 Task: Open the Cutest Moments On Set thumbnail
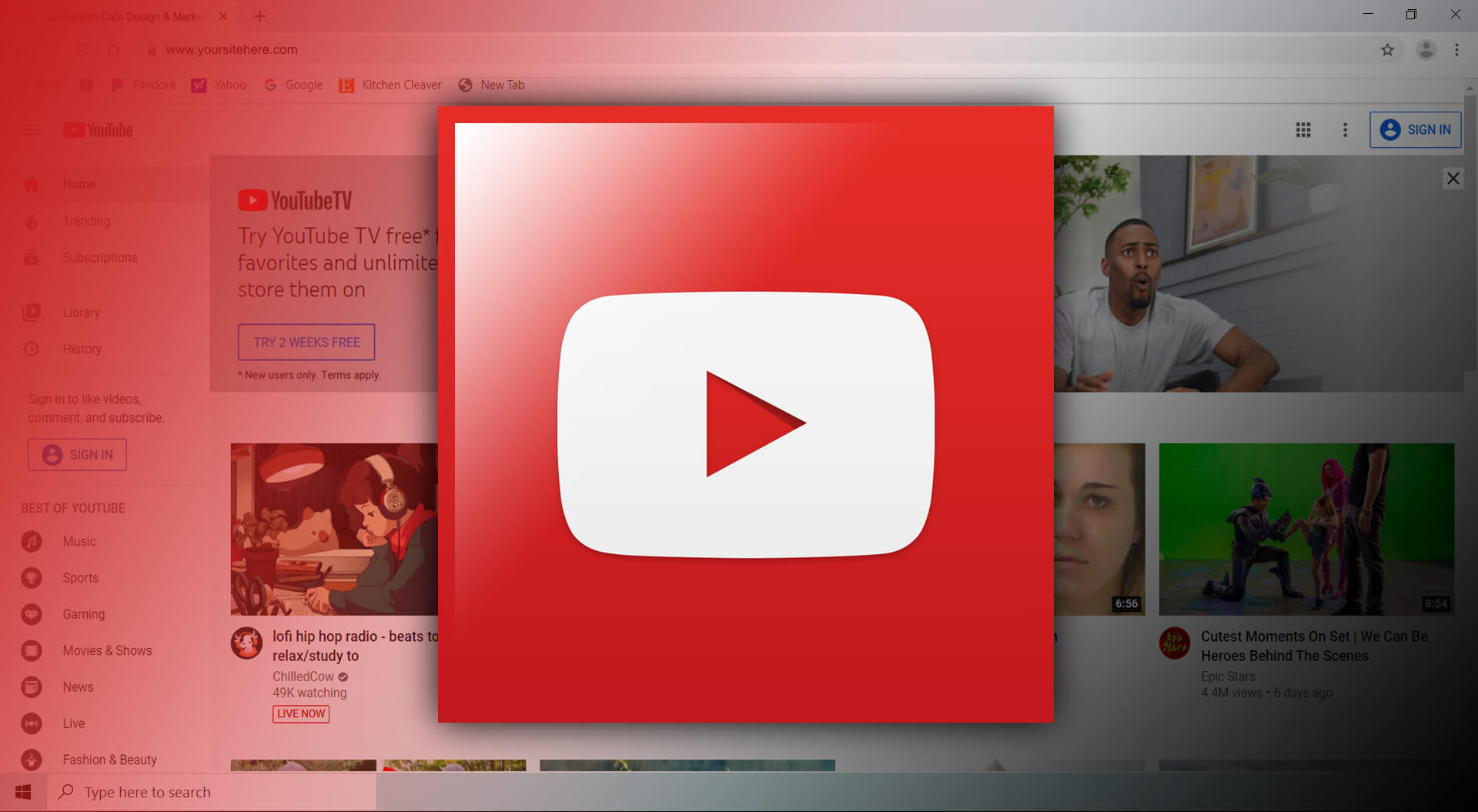(1306, 529)
